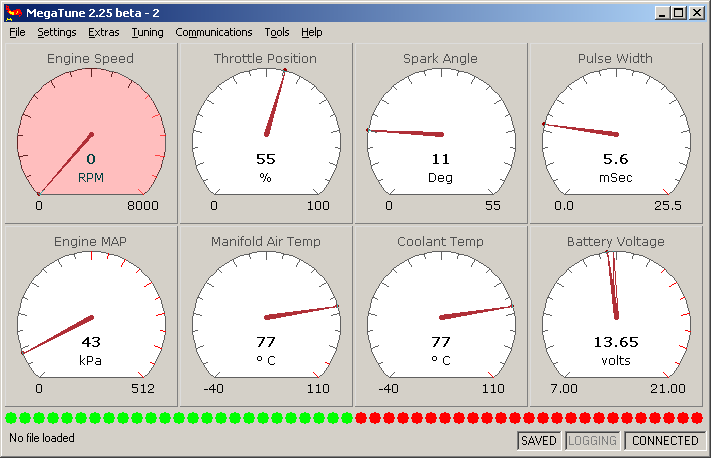The image size is (711, 458).
Task: Maximize the MegaTune window
Action: click(x=679, y=13)
